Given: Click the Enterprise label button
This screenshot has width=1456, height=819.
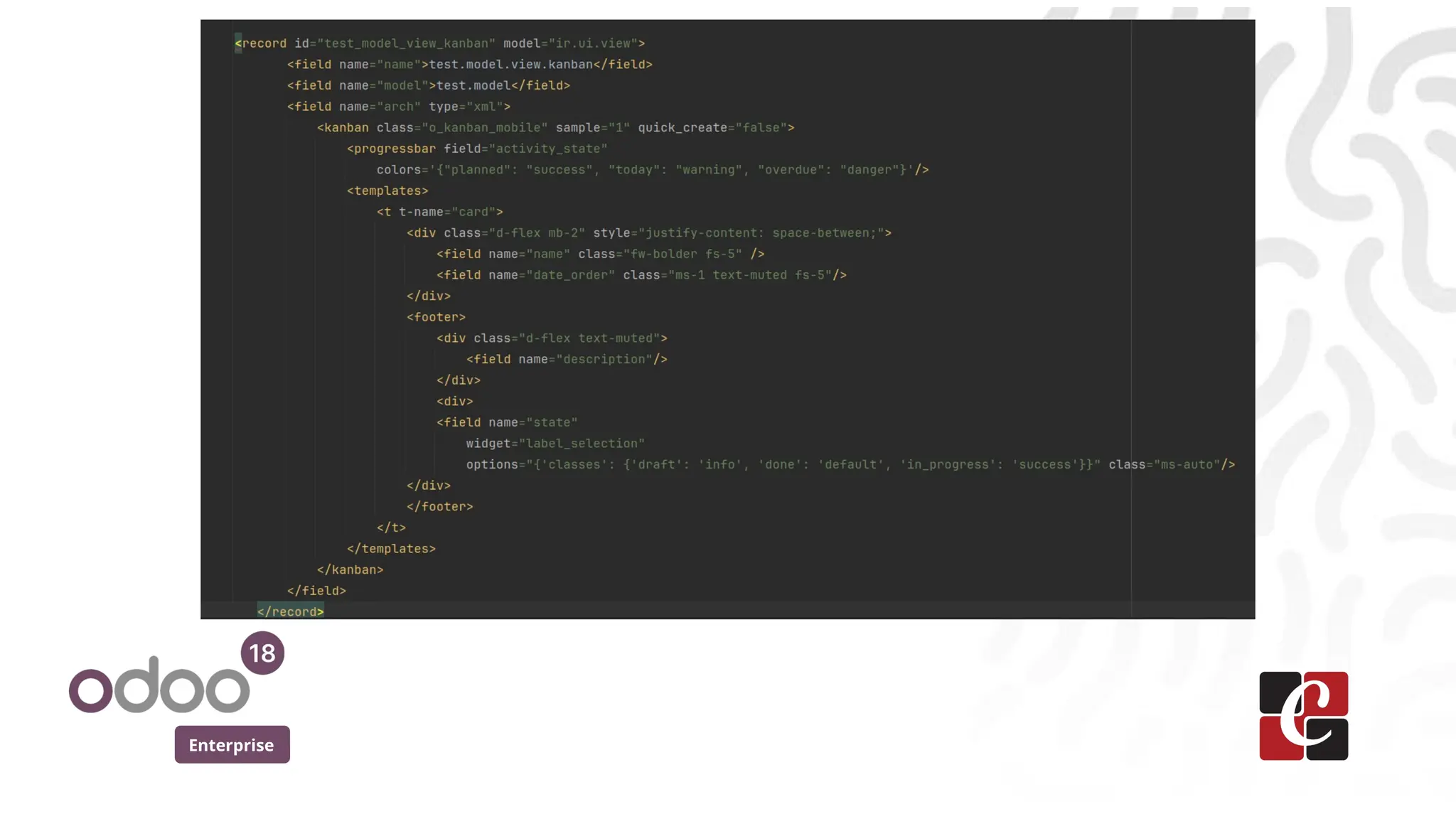Looking at the screenshot, I should tap(232, 744).
